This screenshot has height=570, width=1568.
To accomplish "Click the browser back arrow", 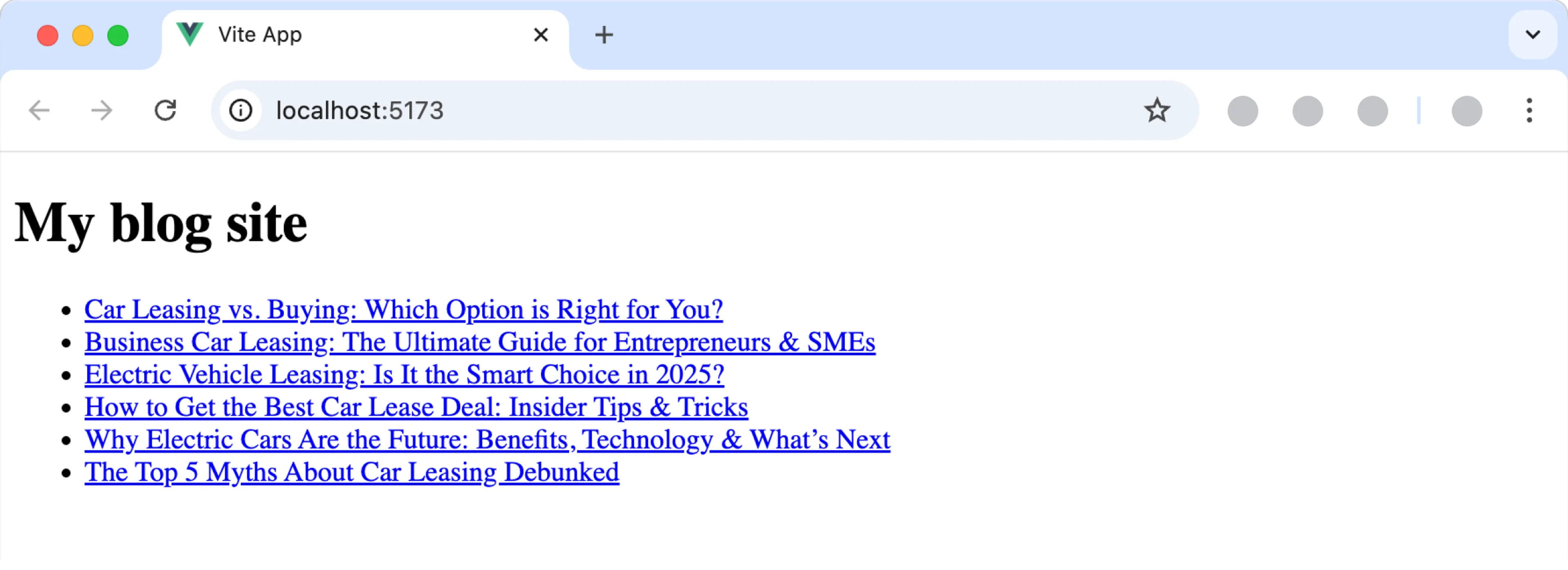I will 39,110.
